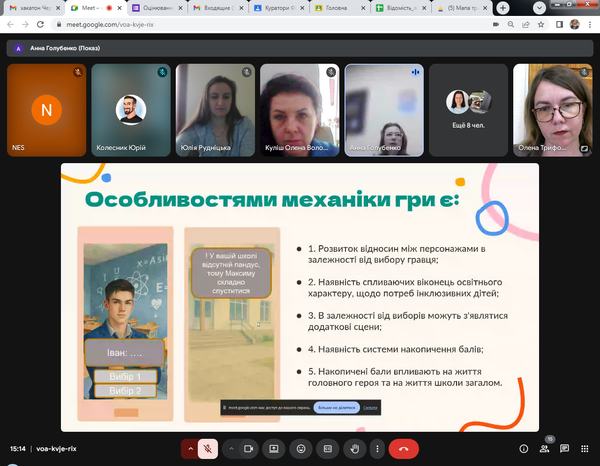Open the emoji reactions panel
The height and width of the screenshot is (466, 600).
click(x=300, y=449)
